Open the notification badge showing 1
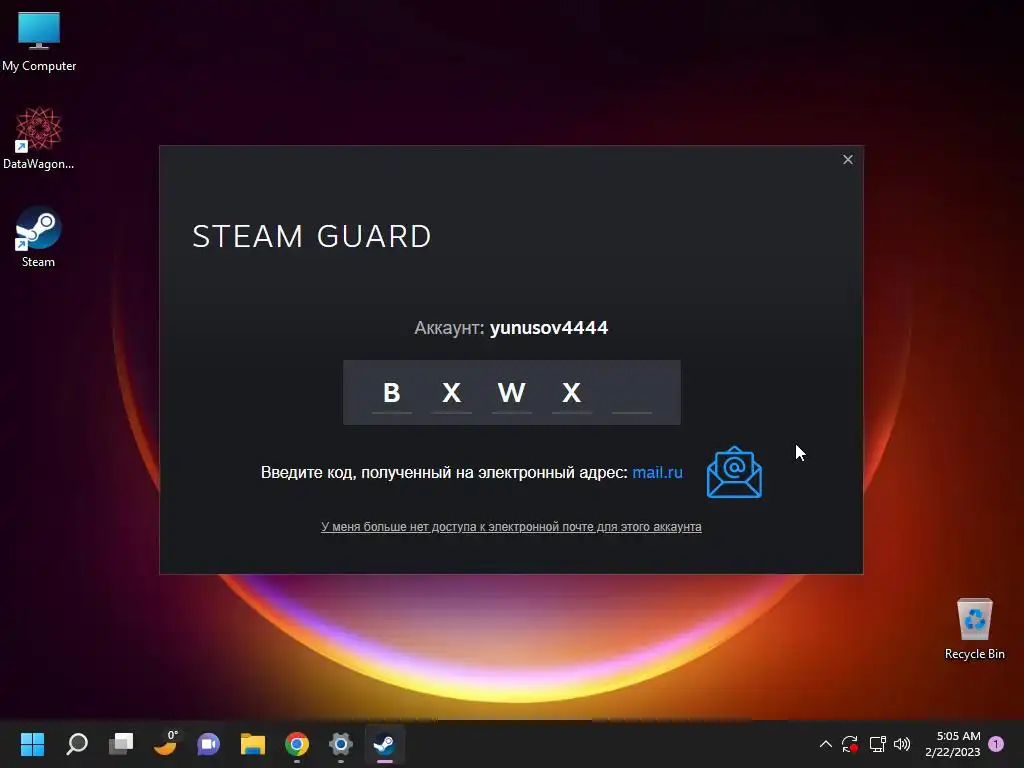 point(996,744)
